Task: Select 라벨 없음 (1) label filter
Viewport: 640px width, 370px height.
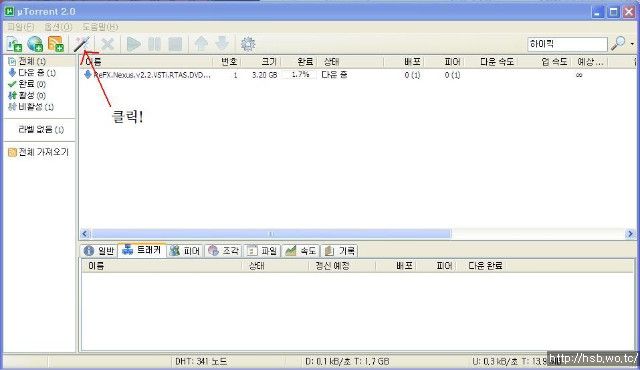Action: pos(41,130)
